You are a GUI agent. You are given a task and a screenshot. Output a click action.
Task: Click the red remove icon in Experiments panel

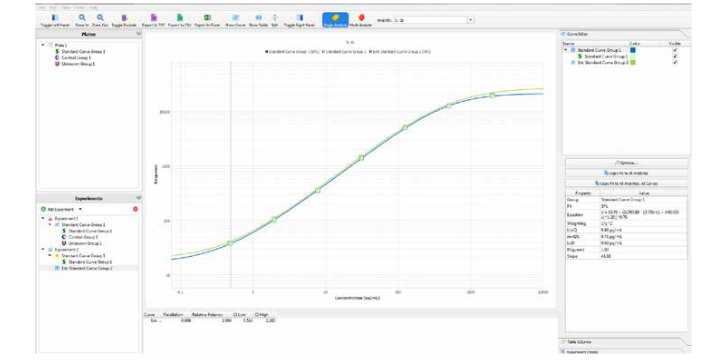(x=135, y=209)
